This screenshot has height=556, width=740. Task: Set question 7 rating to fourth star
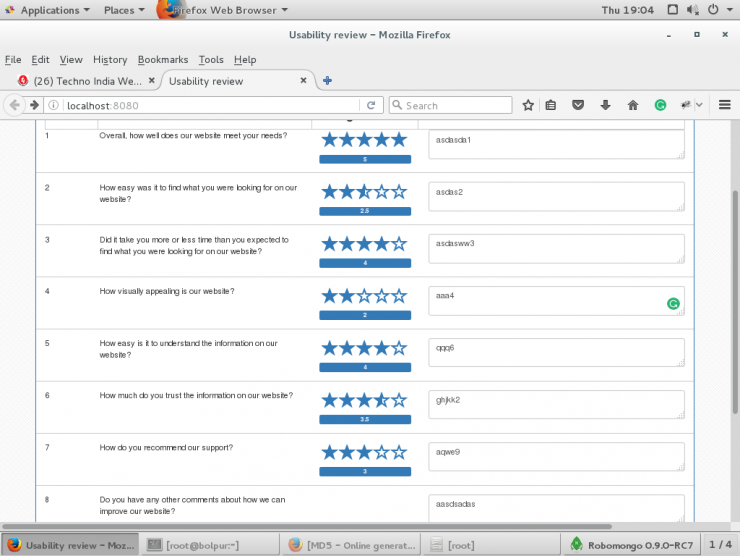point(382,452)
